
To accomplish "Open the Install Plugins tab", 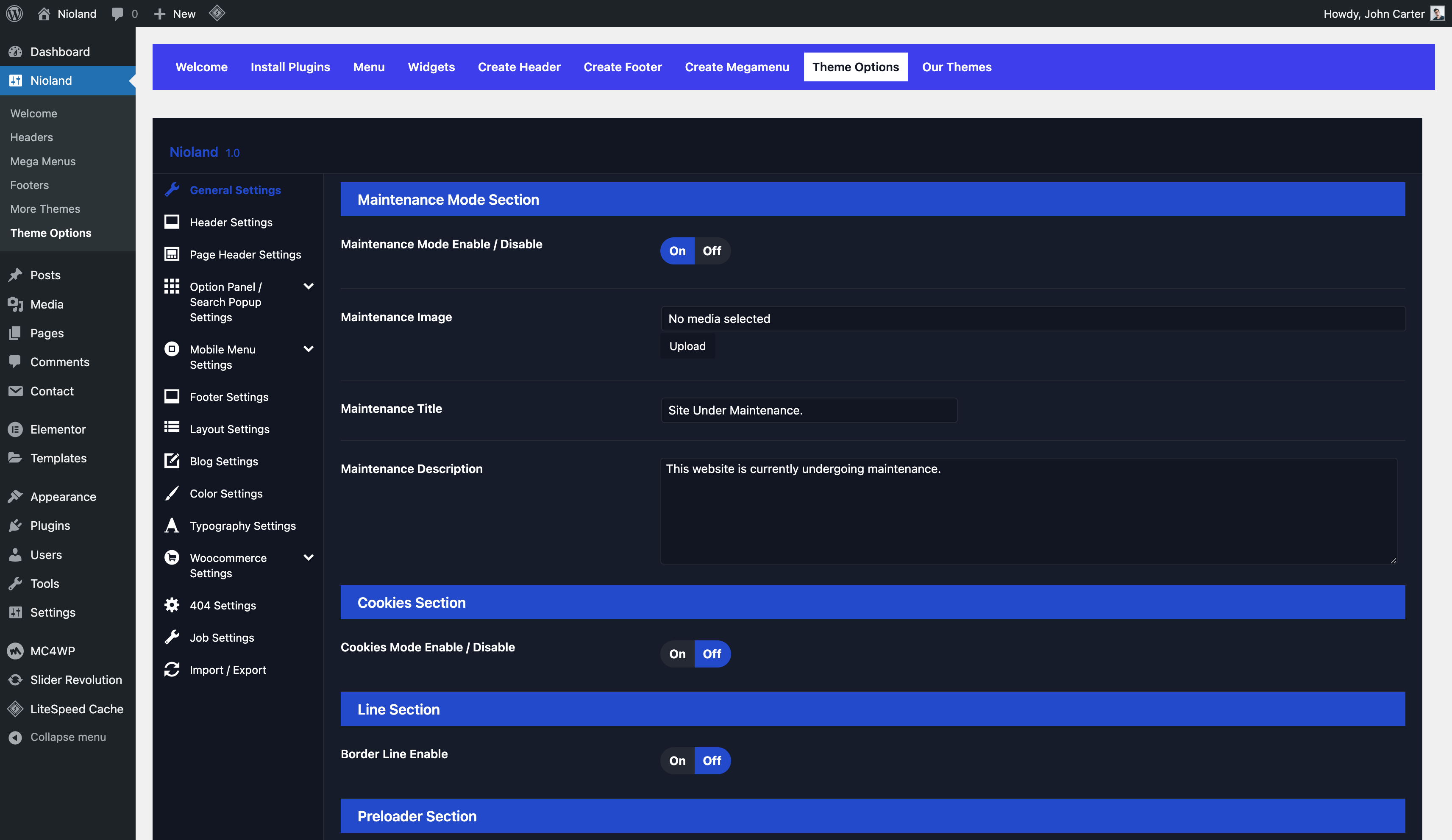I will [290, 67].
